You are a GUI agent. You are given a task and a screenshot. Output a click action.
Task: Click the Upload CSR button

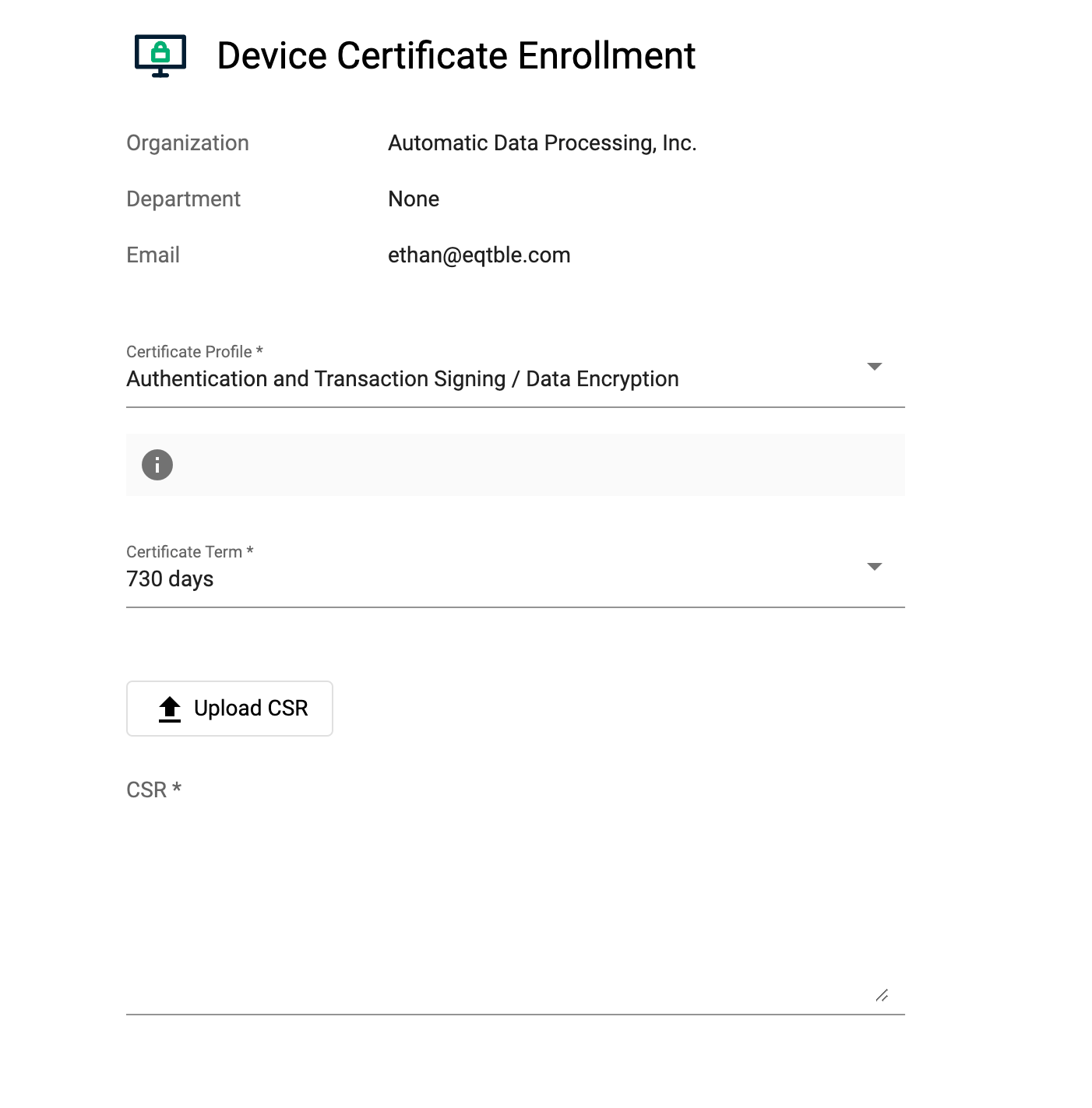pyautogui.click(x=229, y=708)
